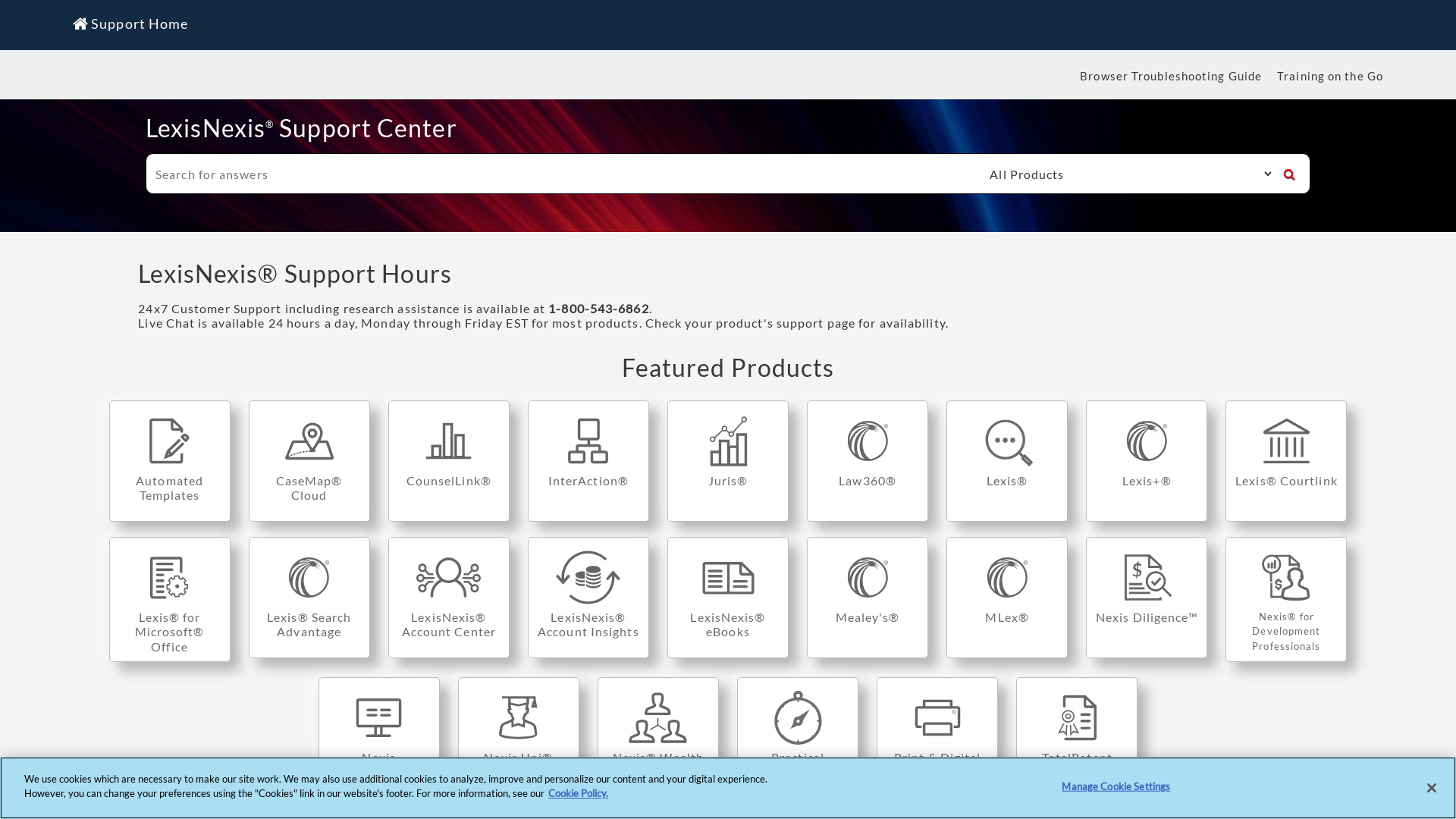The image size is (1456, 819).
Task: Click the Nexis Diligence label text
Action: (1147, 617)
